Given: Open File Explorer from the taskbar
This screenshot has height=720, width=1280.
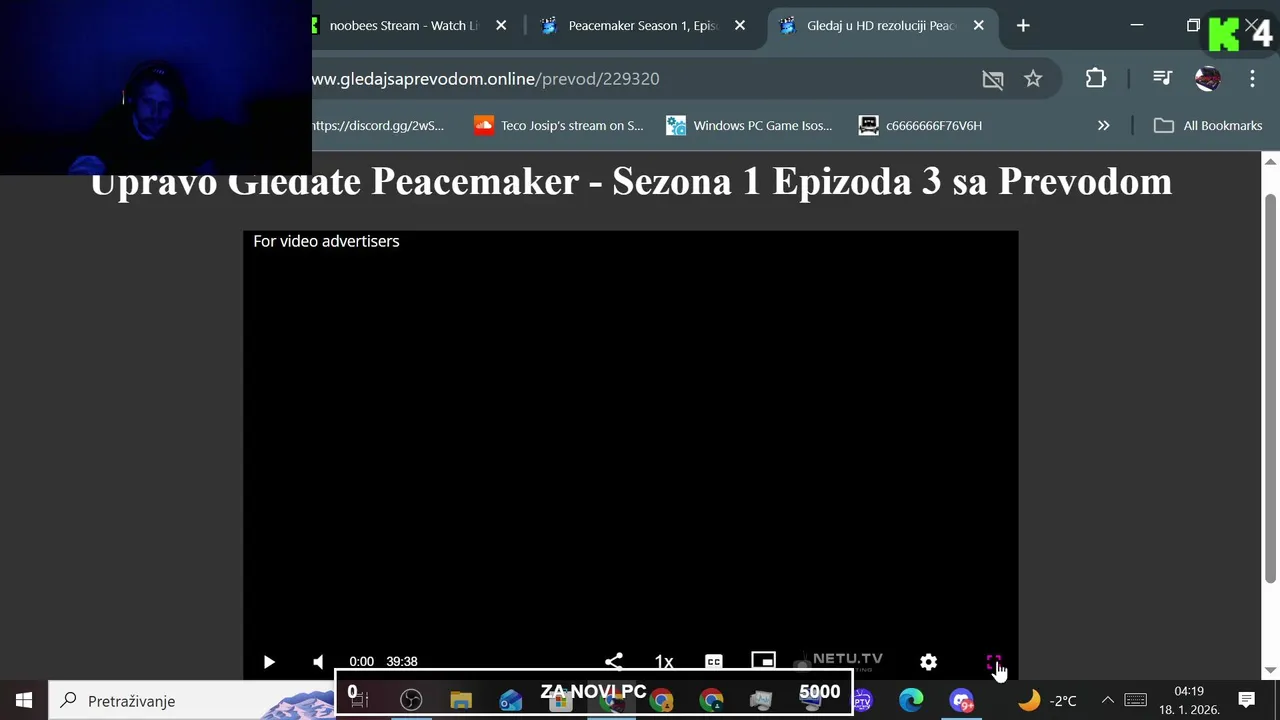Looking at the screenshot, I should click(461, 700).
